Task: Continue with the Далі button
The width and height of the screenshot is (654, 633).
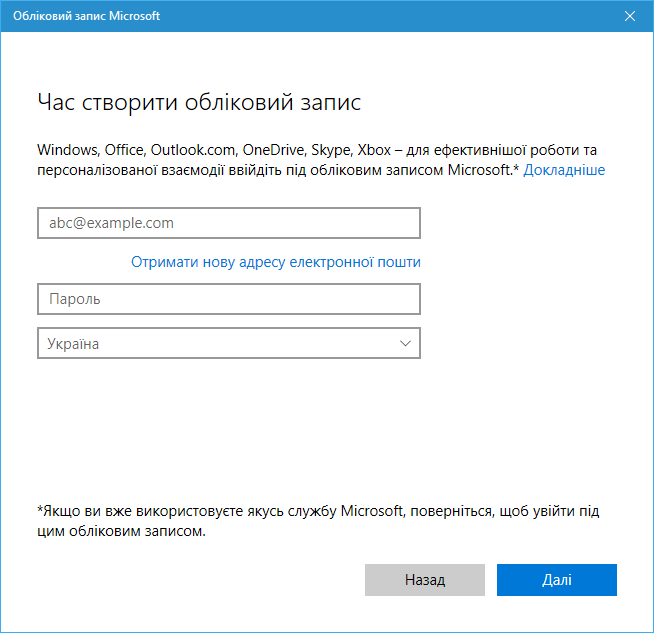Action: pyautogui.click(x=557, y=580)
